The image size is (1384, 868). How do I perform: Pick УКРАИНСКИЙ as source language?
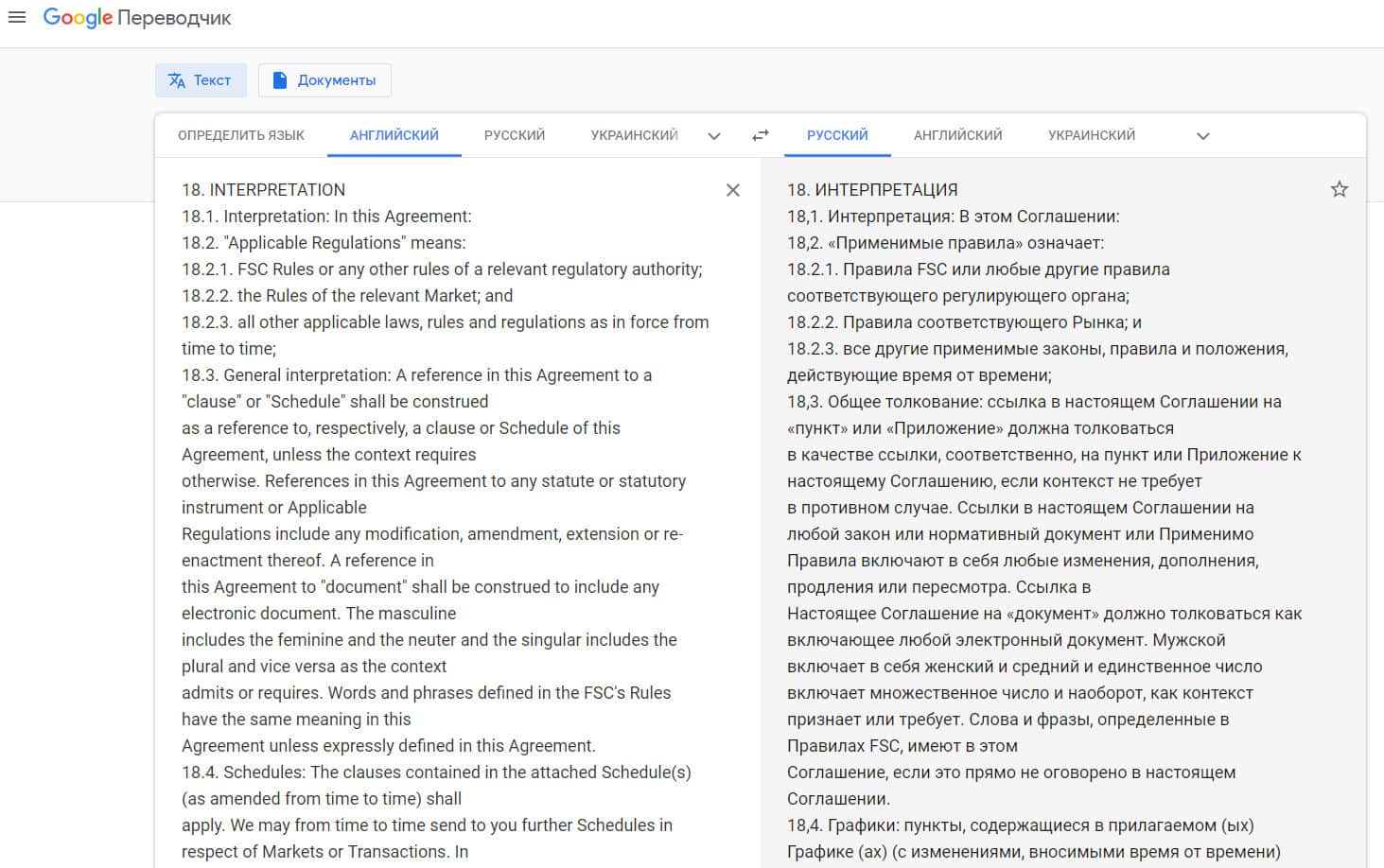[x=634, y=135]
